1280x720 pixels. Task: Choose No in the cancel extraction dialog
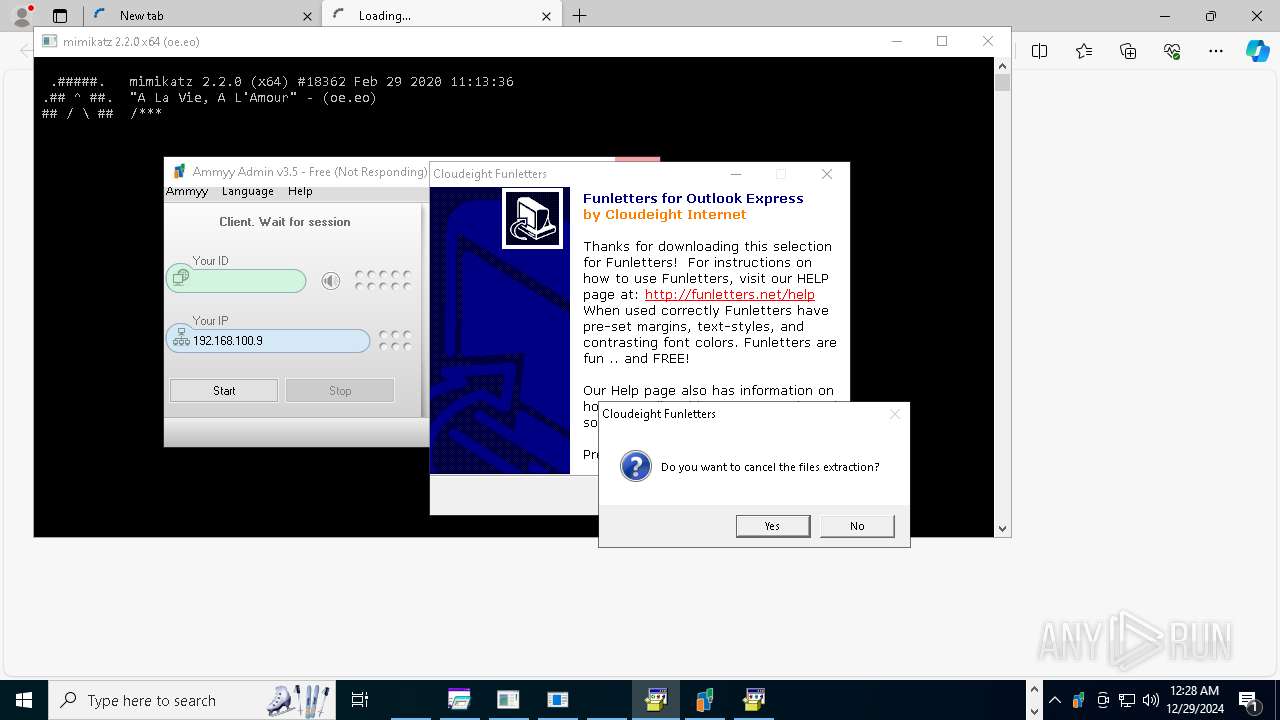coord(857,526)
